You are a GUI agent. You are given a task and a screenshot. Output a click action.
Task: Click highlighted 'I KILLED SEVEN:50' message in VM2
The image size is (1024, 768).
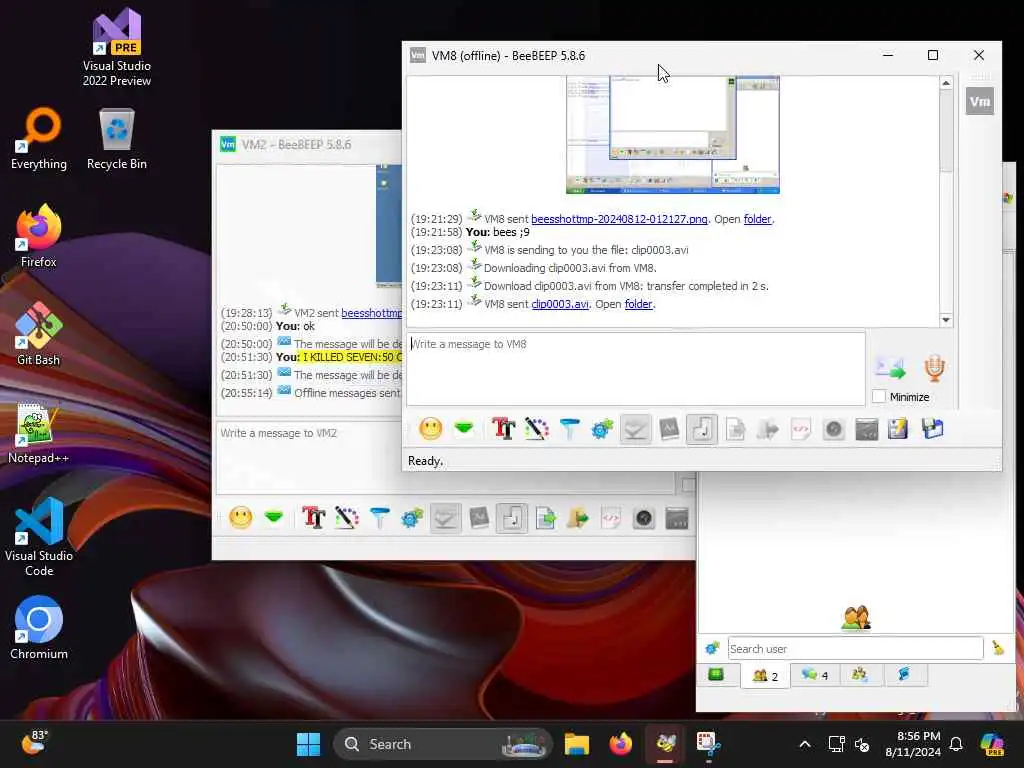click(x=352, y=357)
